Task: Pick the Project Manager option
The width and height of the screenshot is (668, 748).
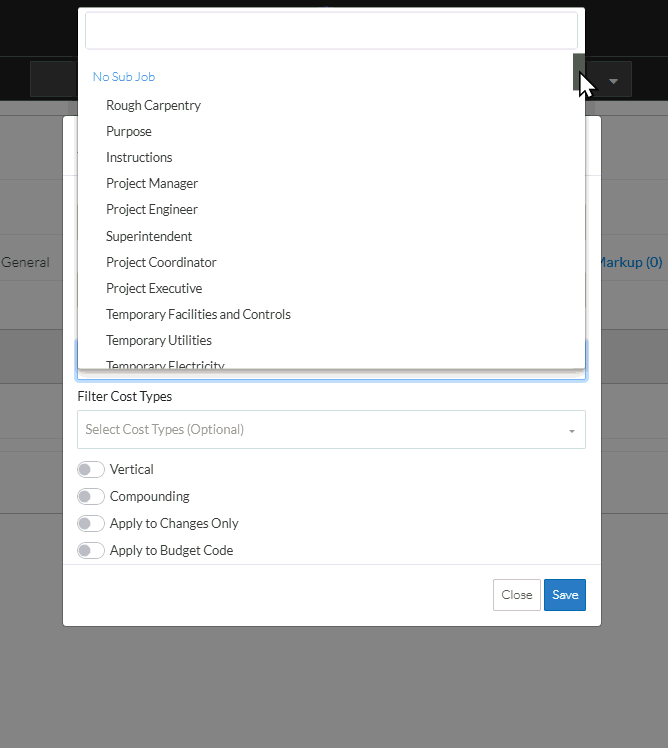Action: tap(152, 183)
